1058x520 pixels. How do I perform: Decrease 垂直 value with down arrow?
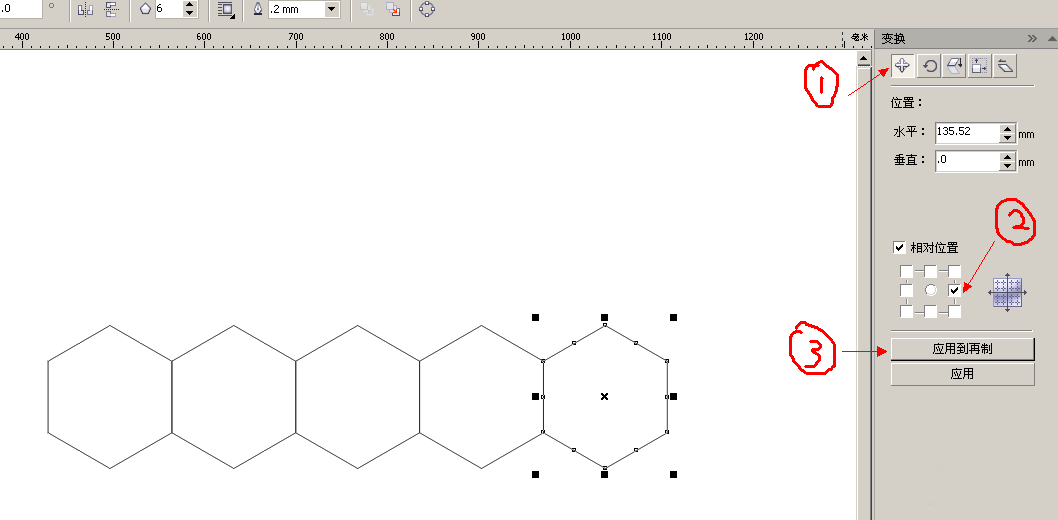click(1007, 166)
